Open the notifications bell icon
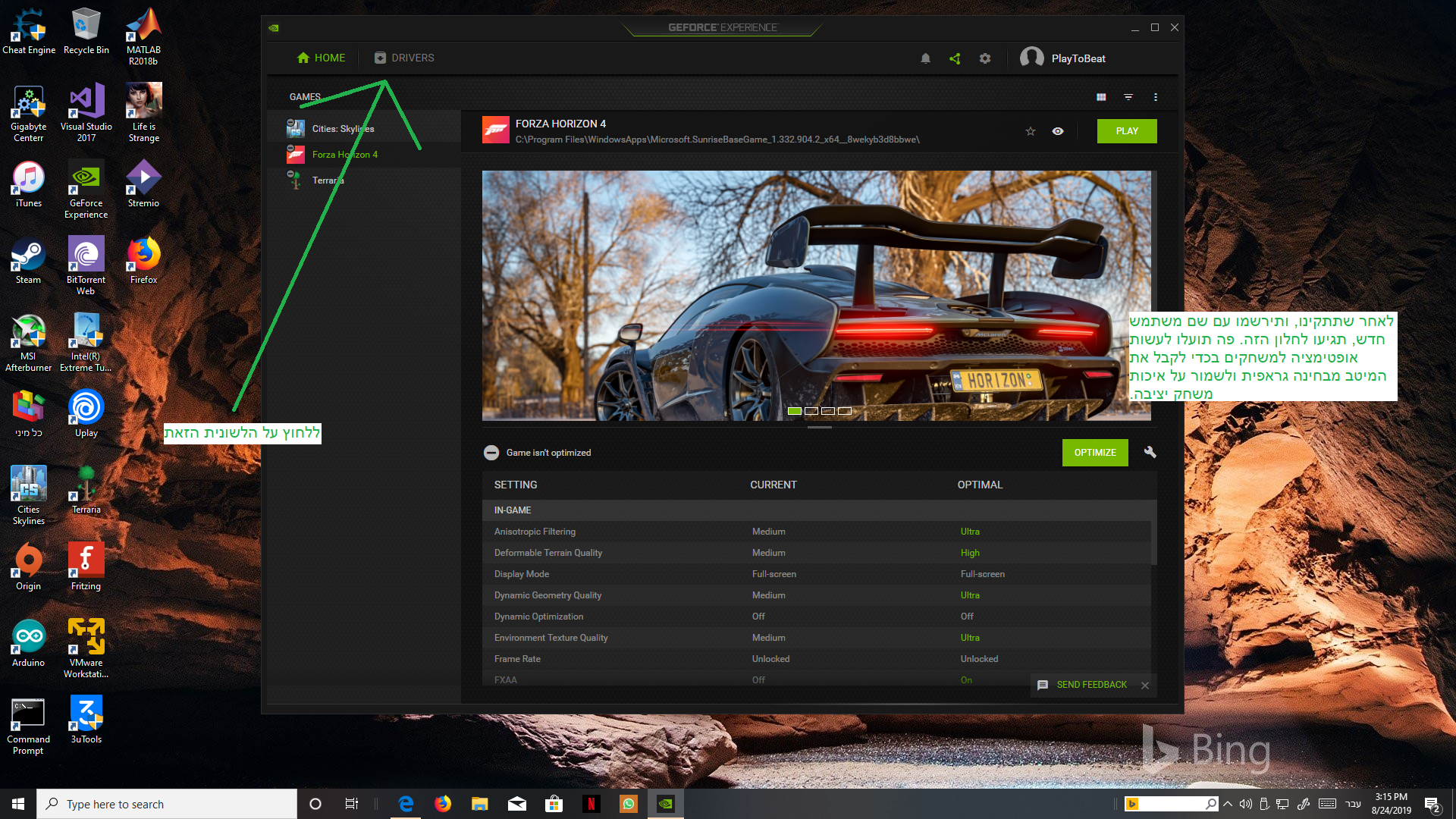The height and width of the screenshot is (819, 1456). point(925,58)
